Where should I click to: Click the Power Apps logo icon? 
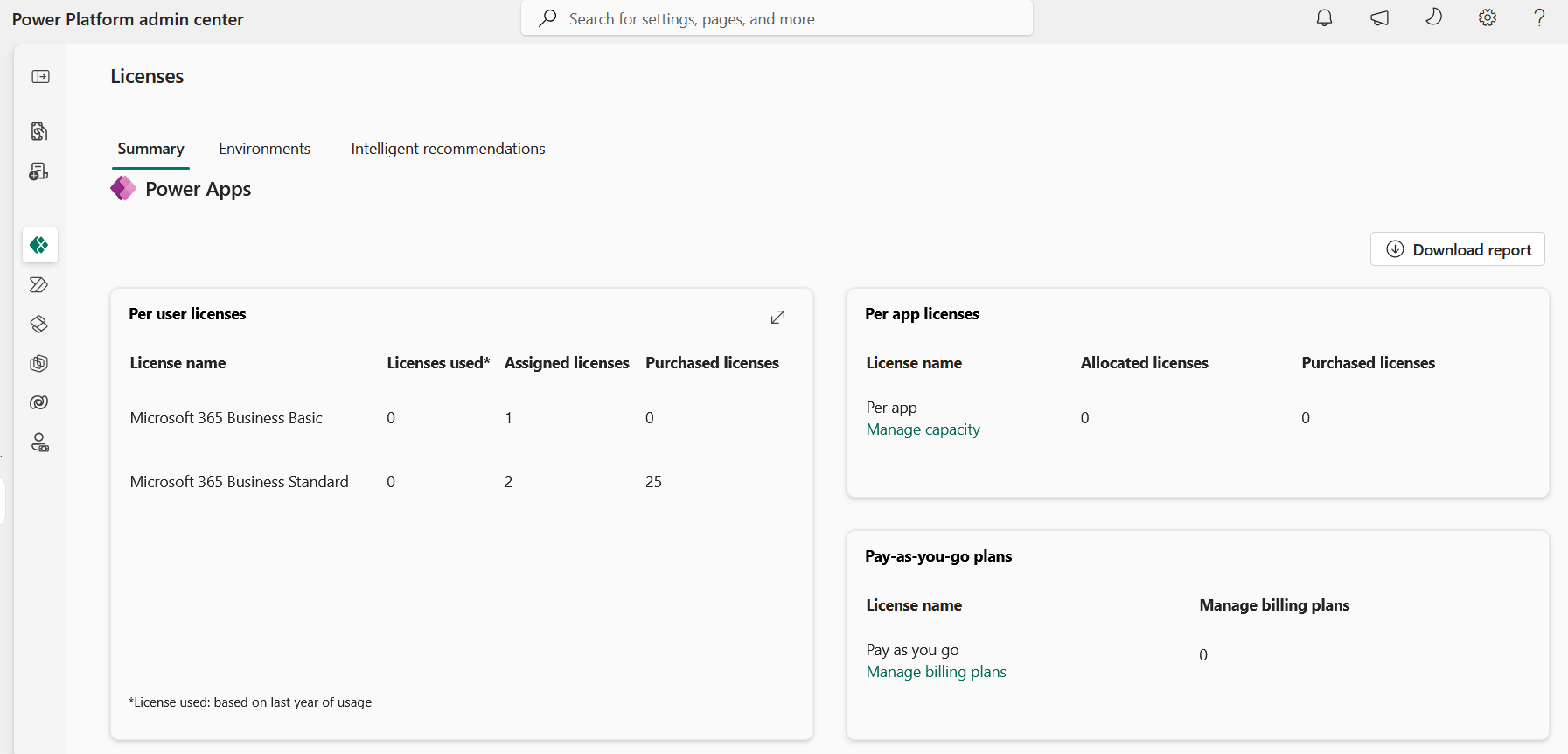tap(123, 189)
